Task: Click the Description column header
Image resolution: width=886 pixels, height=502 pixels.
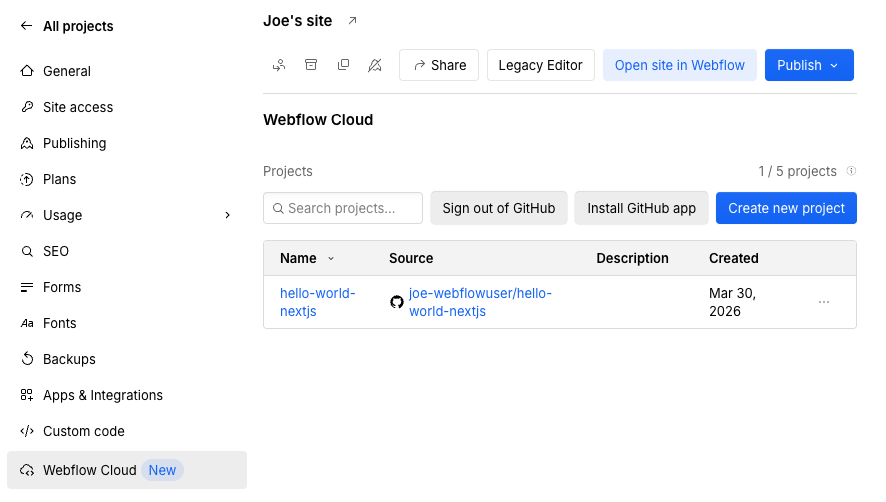Action: tap(632, 258)
